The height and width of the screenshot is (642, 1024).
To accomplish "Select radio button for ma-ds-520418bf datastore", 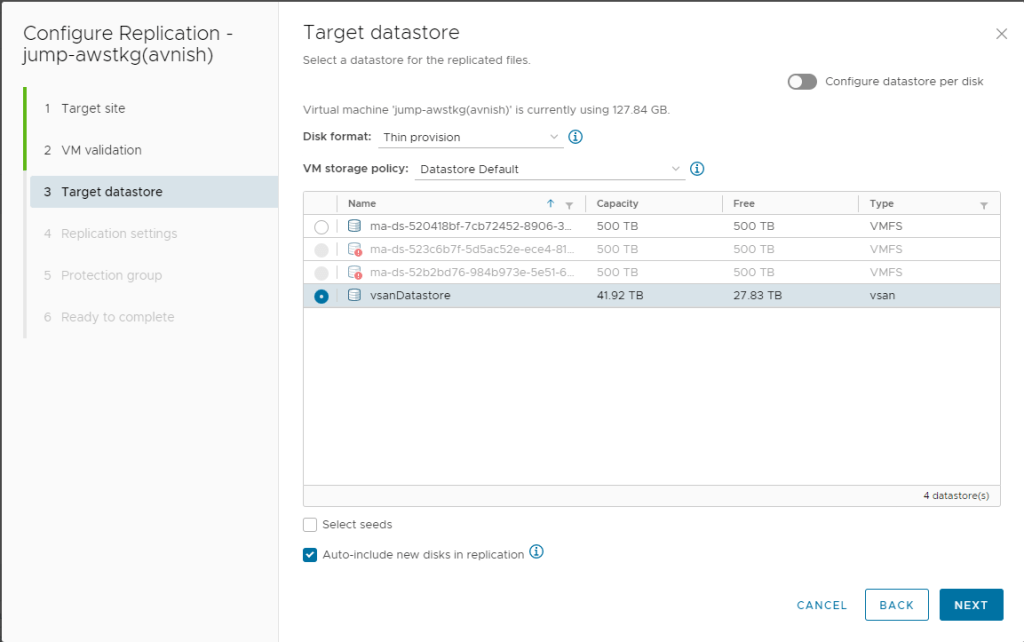I will click(321, 227).
